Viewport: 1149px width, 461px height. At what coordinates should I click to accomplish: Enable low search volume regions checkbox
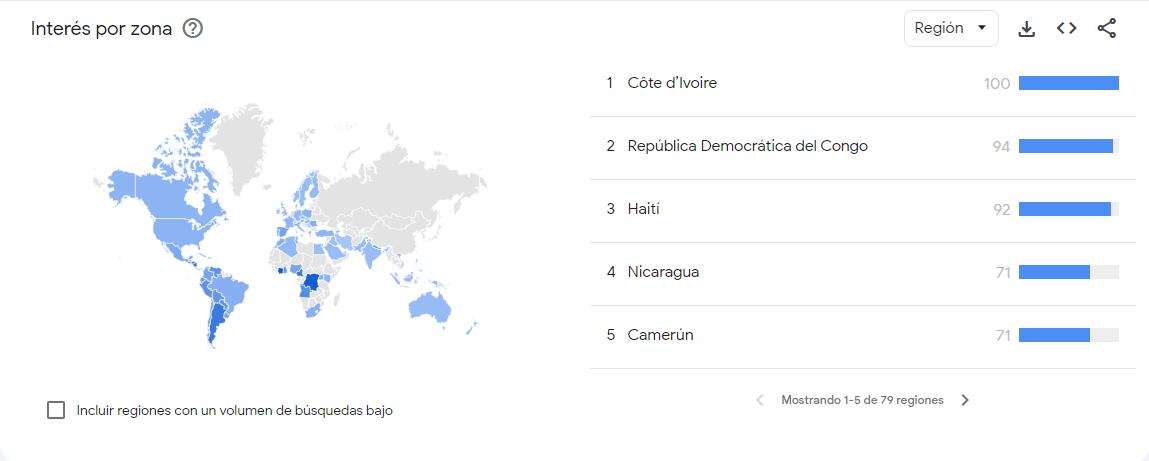(56, 410)
